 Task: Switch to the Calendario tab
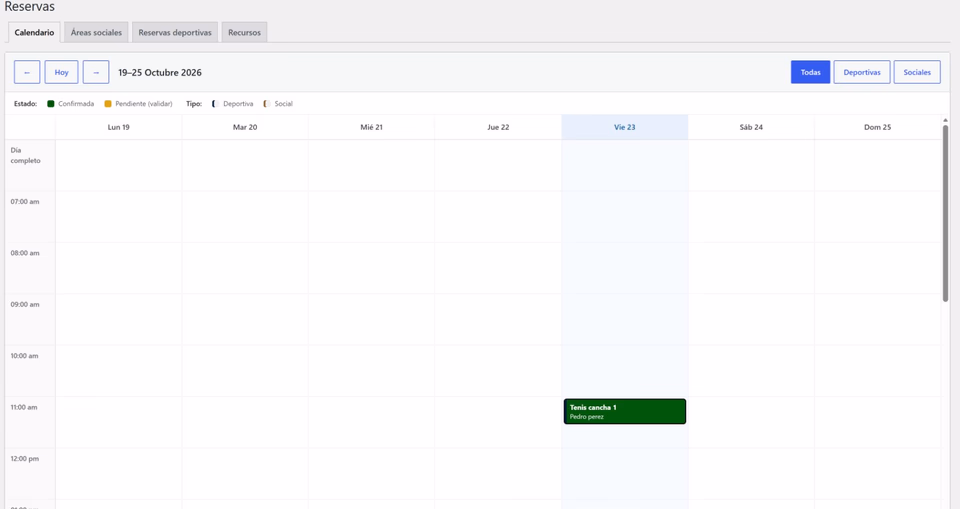(34, 32)
